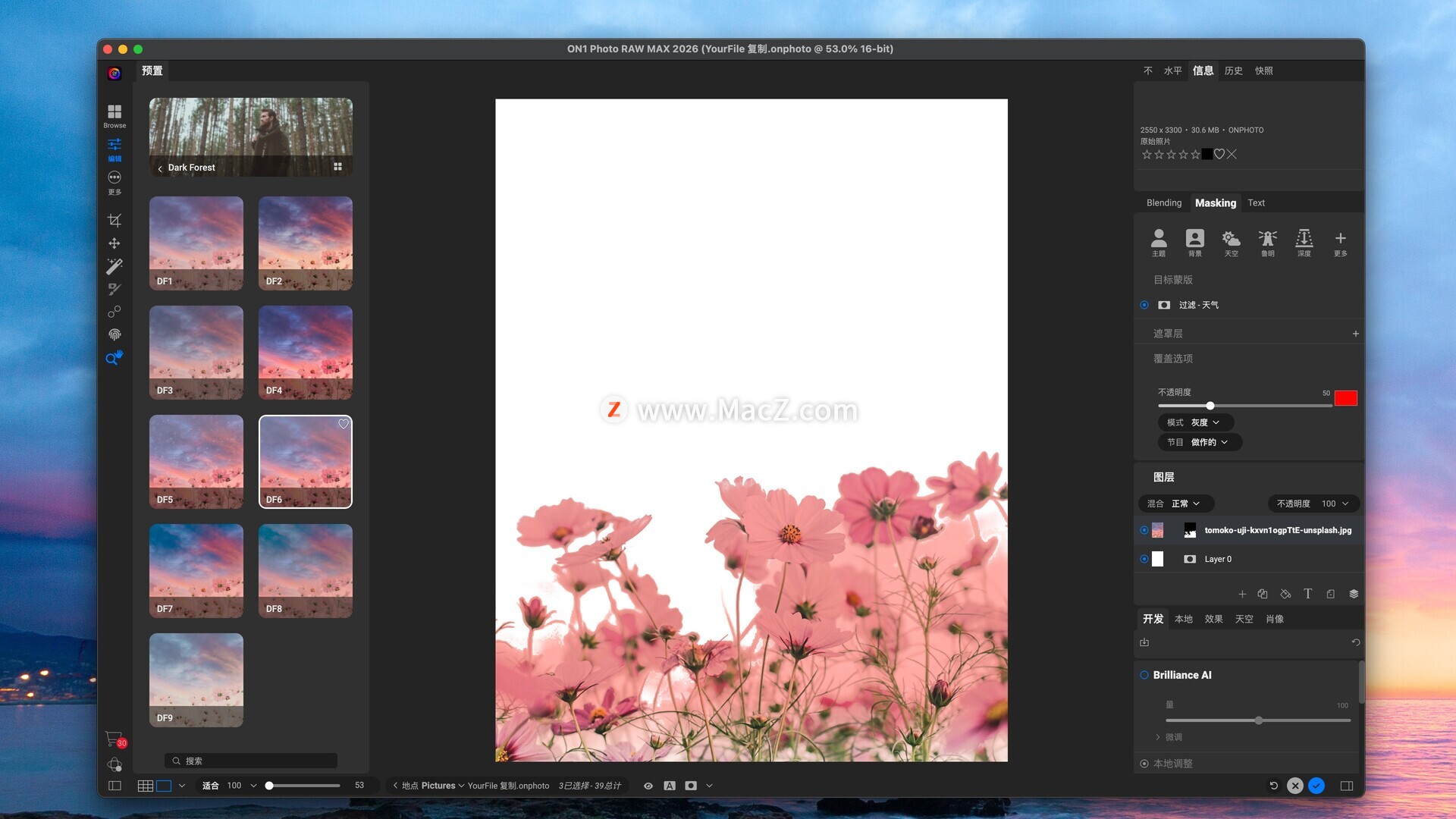The image size is (1456, 819).
Task: Click the Depth mask icon
Action: tap(1304, 242)
